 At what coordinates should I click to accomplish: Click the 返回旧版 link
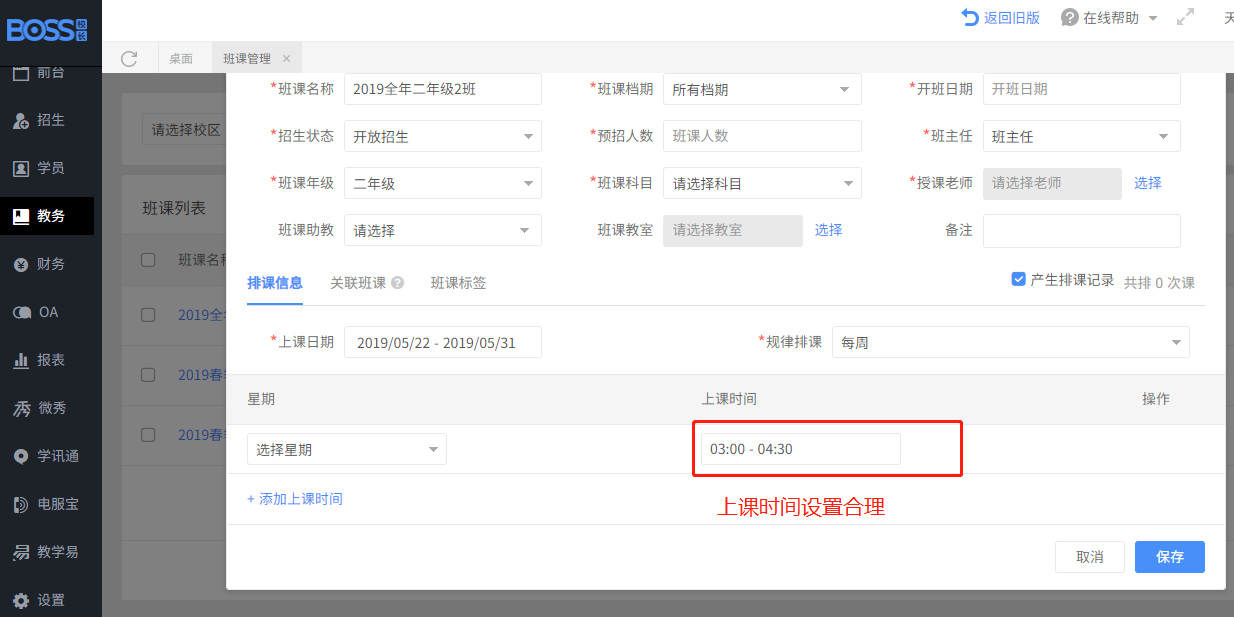(x=1012, y=18)
